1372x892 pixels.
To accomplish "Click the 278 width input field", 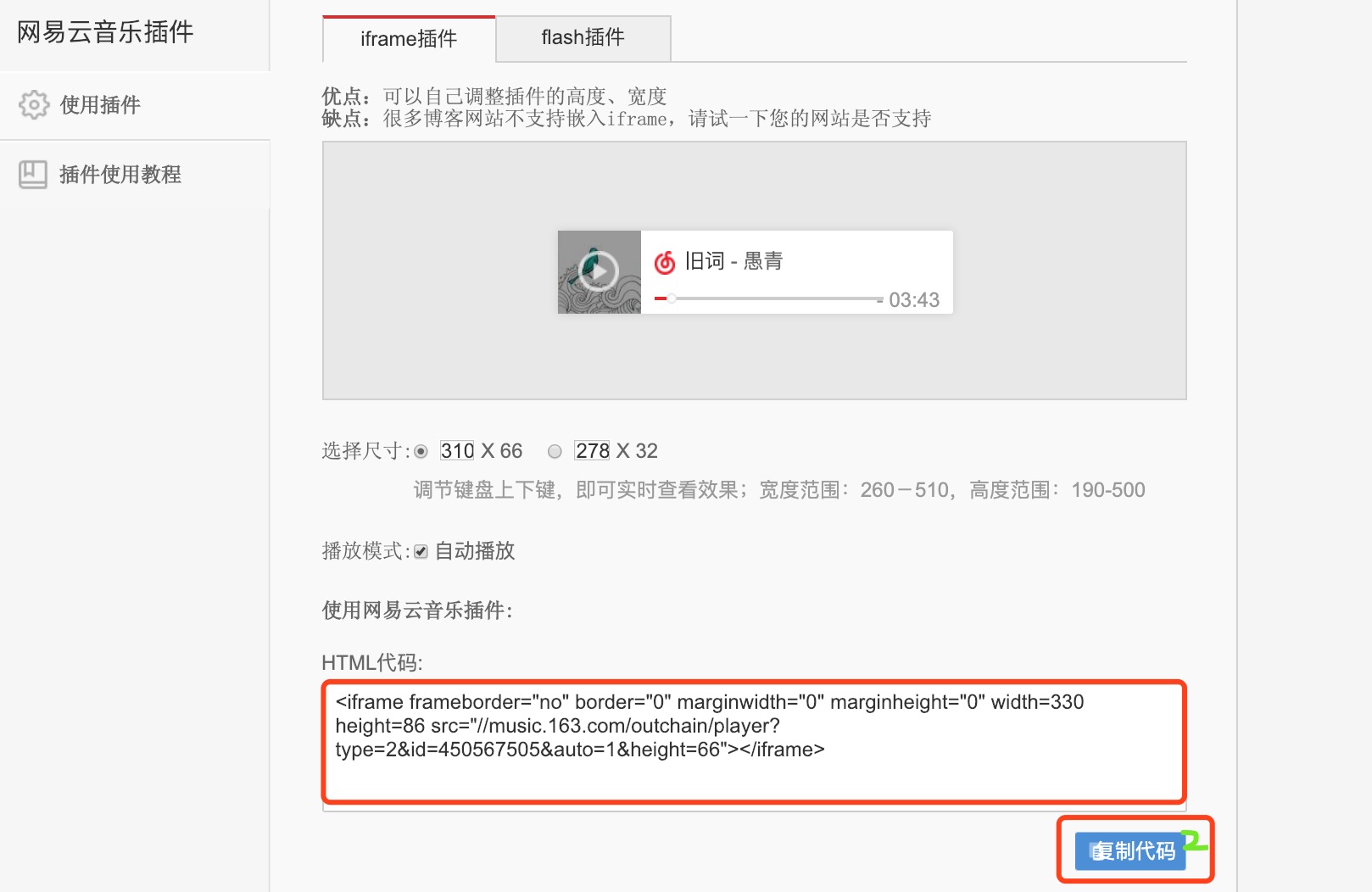I will (592, 451).
